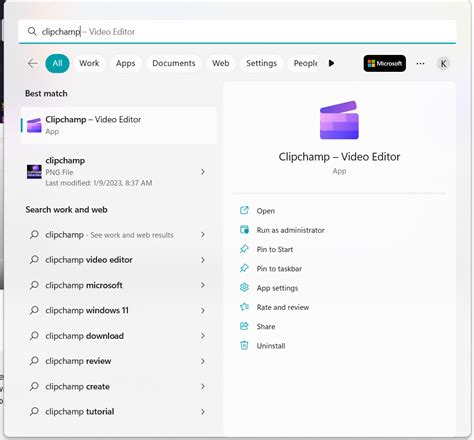This screenshot has height=440, width=474.
Task: Click the search text field containing clipchamp
Action: point(237,31)
